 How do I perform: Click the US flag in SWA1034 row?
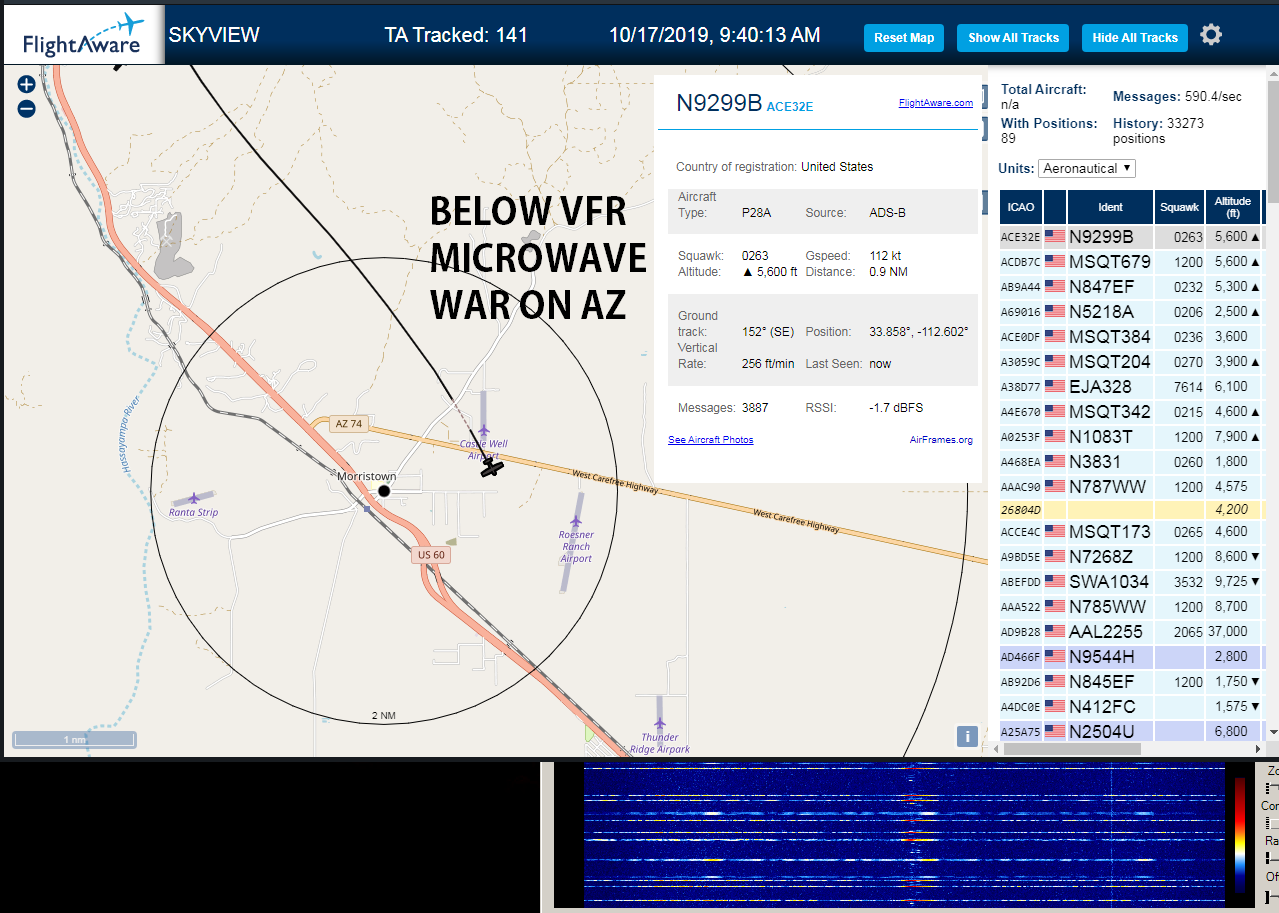1055,581
